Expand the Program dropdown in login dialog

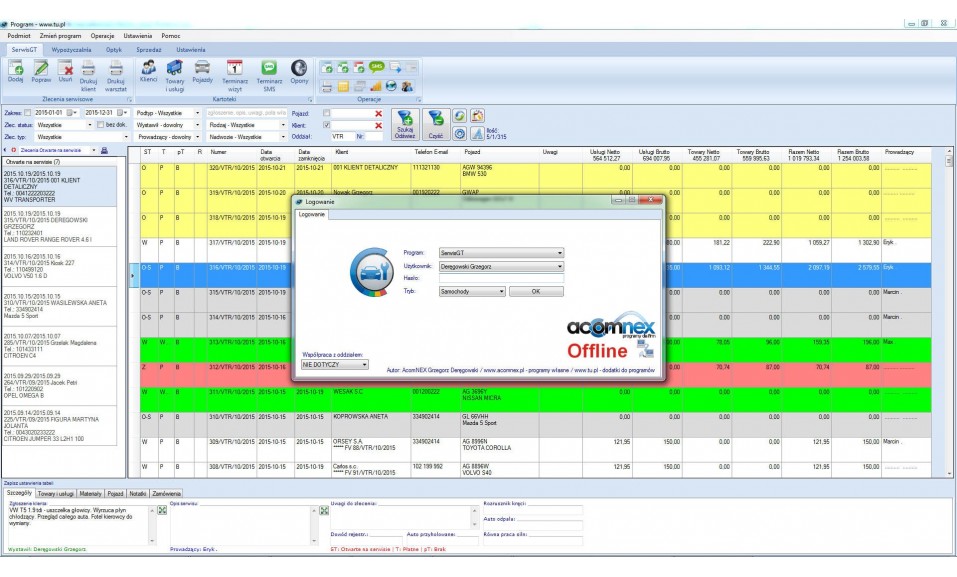click(558, 253)
